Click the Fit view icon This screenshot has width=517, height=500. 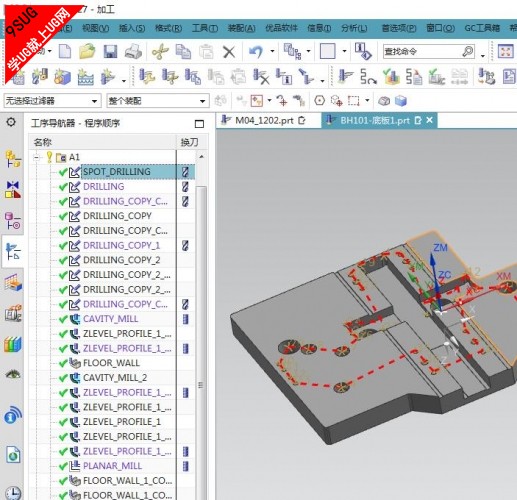(505, 52)
